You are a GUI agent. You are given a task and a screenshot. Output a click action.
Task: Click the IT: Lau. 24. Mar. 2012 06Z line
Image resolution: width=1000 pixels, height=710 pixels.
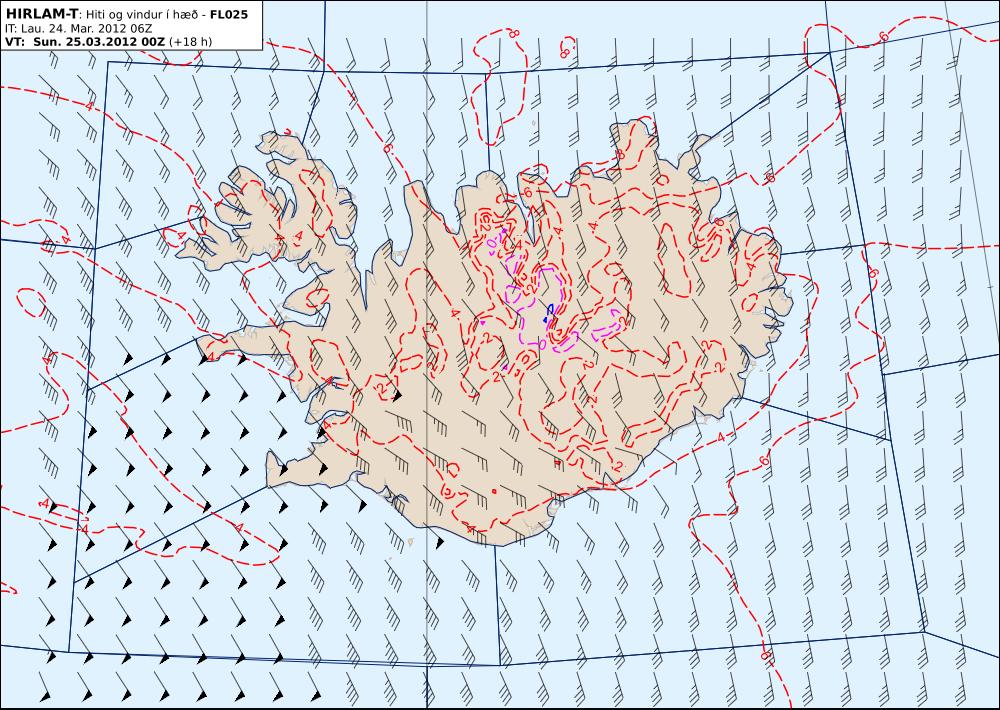78,28
